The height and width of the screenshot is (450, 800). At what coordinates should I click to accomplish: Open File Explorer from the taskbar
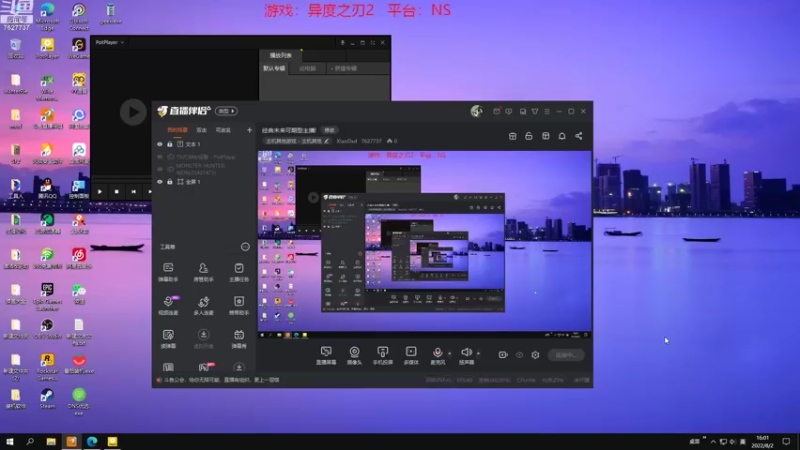coord(51,441)
